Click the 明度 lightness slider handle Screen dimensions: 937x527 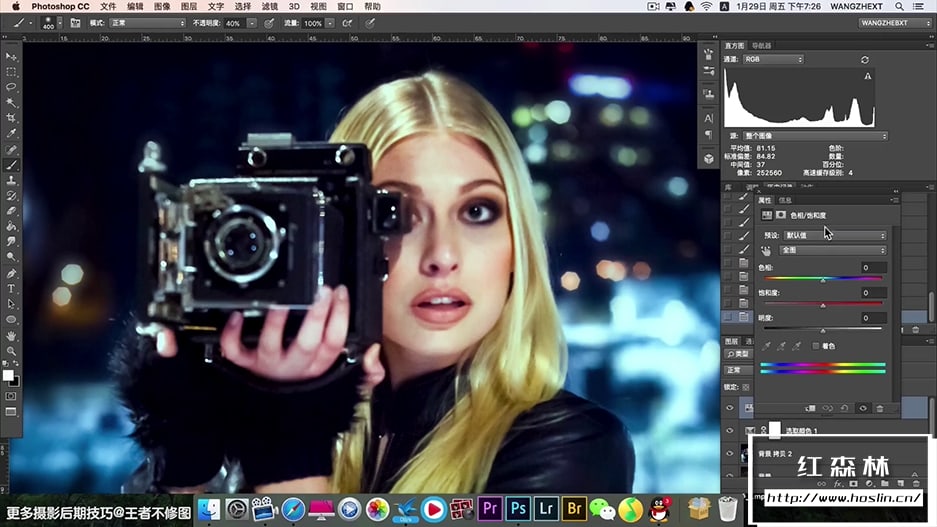[823, 330]
